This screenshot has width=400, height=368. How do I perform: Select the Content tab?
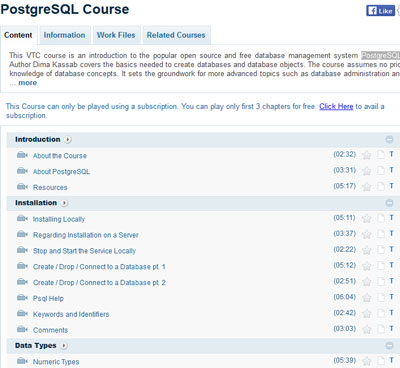(18, 35)
